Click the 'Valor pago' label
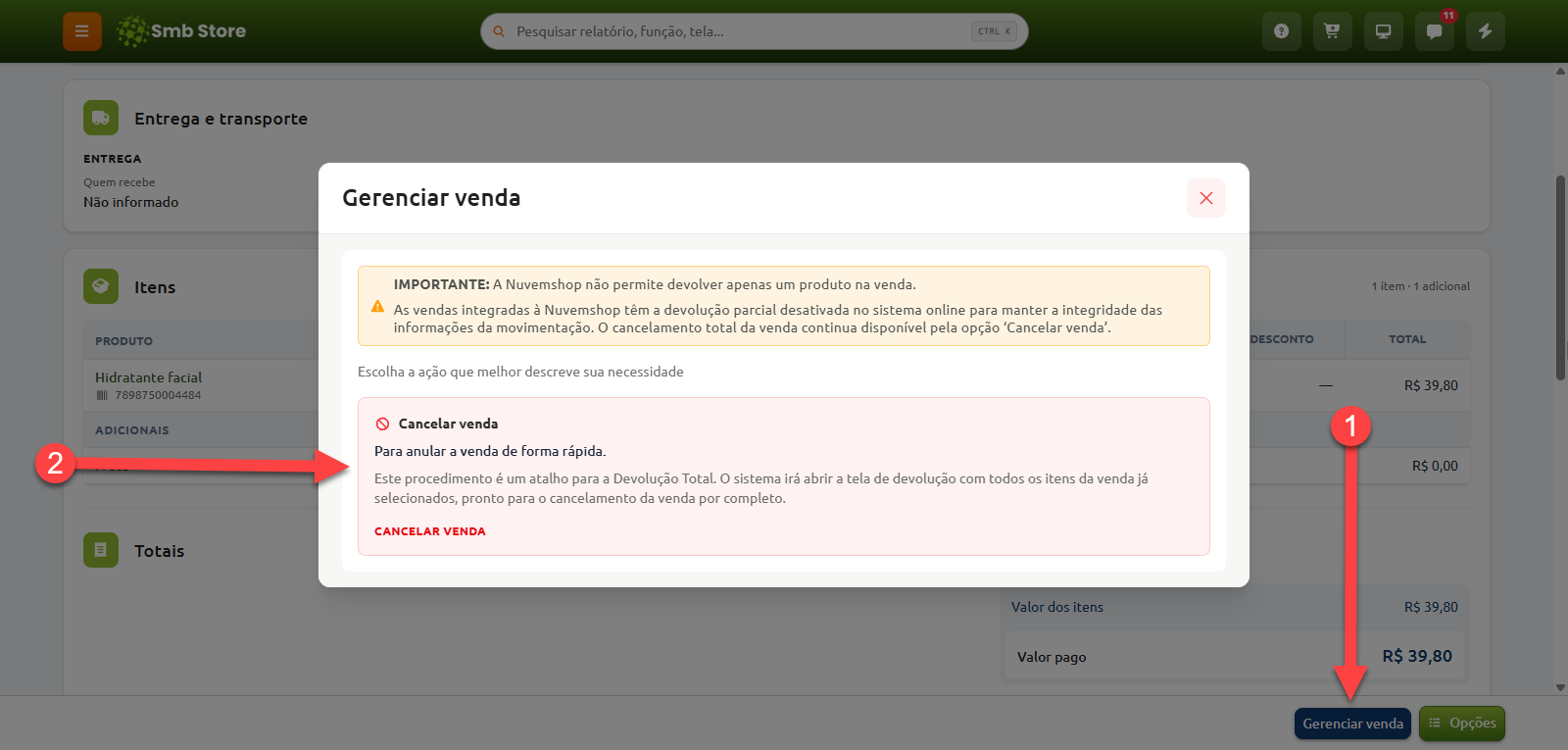1568x750 pixels. 1052,657
